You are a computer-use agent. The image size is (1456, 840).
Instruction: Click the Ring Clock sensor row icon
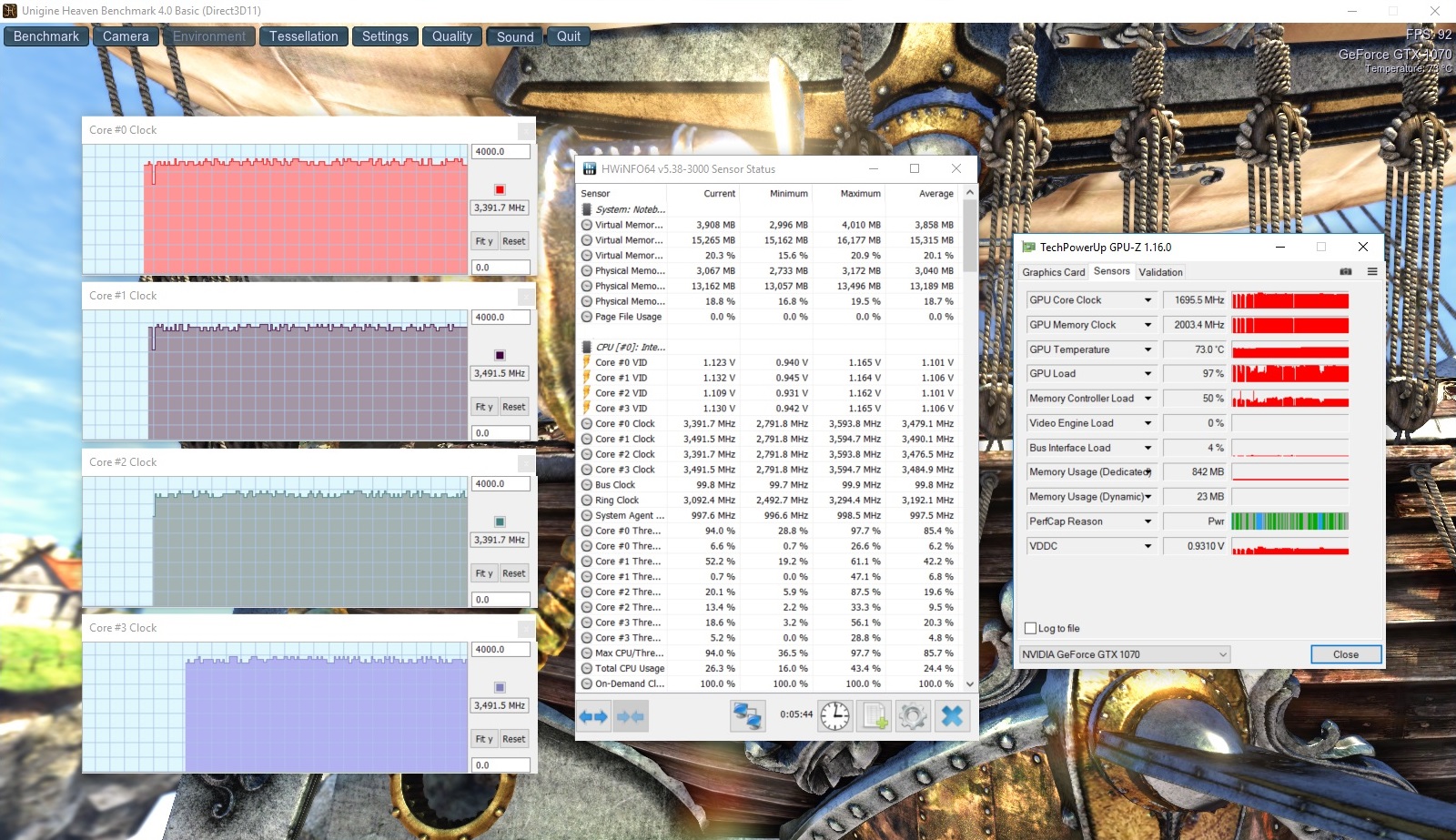(x=586, y=500)
